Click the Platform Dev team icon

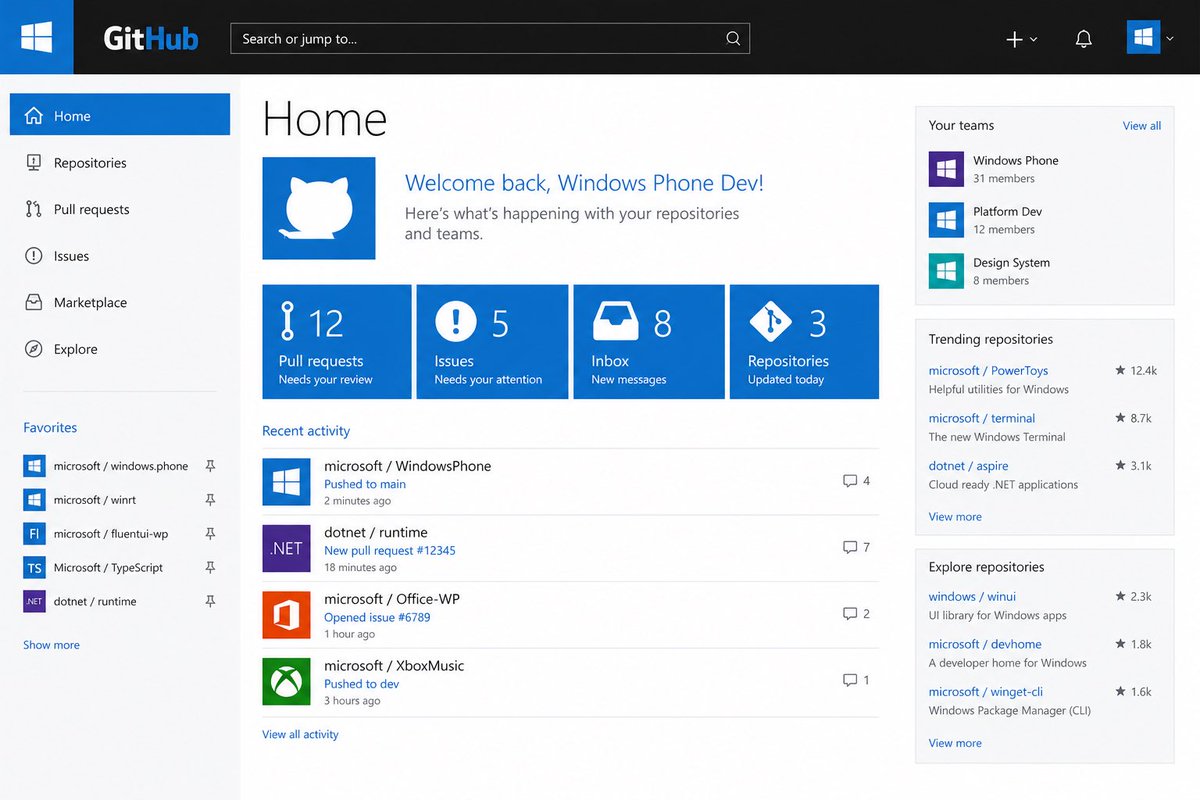point(946,220)
